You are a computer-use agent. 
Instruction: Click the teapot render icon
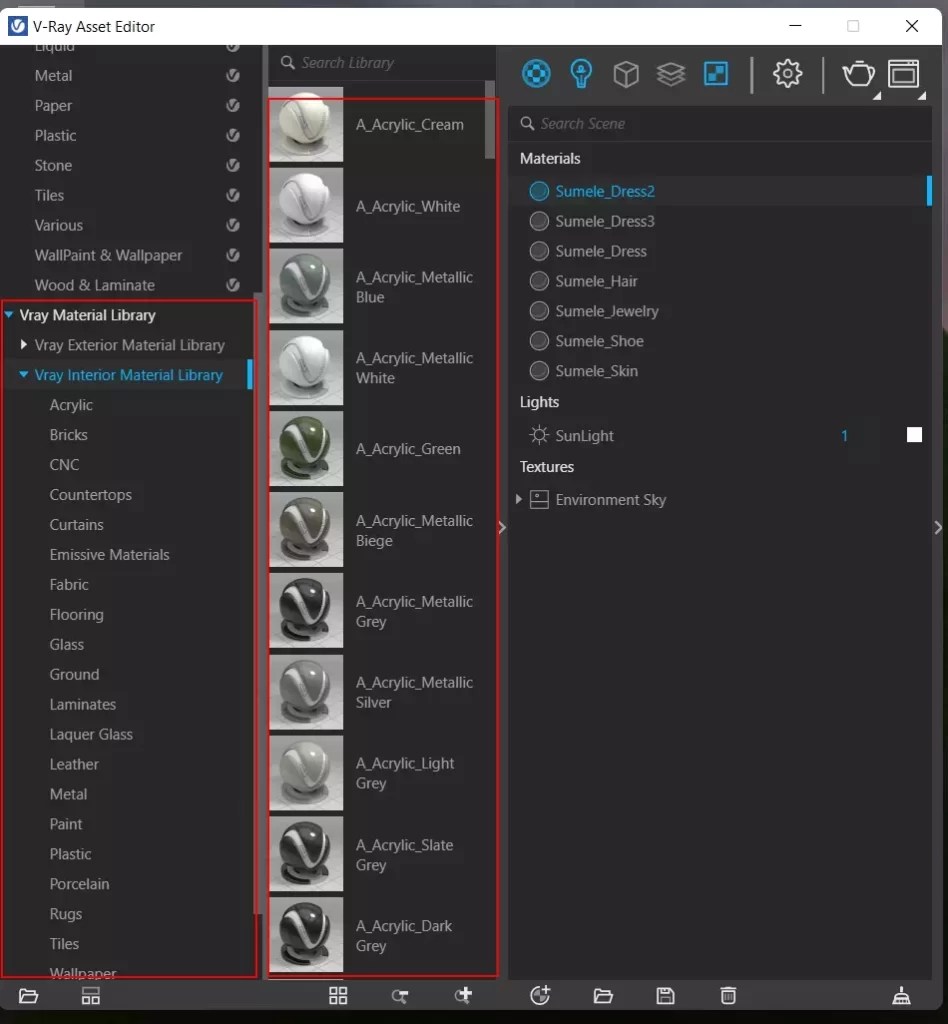[x=858, y=73]
